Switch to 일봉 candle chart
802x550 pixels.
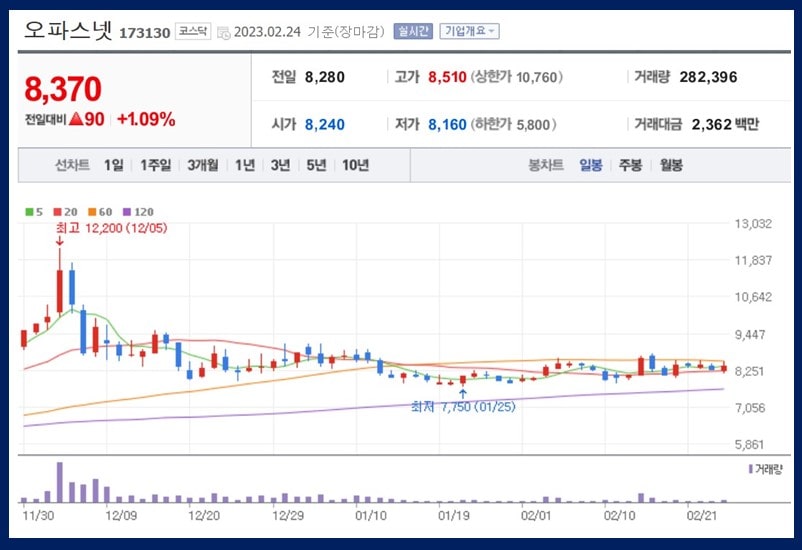tap(591, 165)
